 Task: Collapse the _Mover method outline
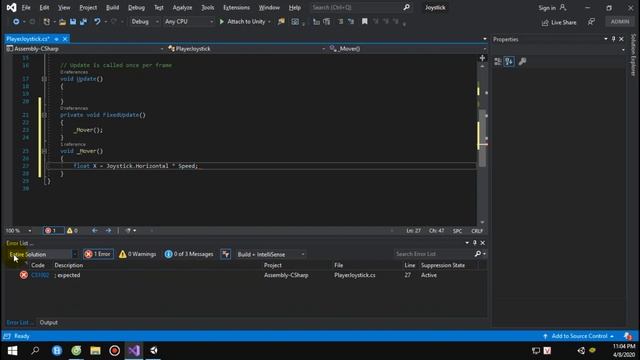point(44,151)
